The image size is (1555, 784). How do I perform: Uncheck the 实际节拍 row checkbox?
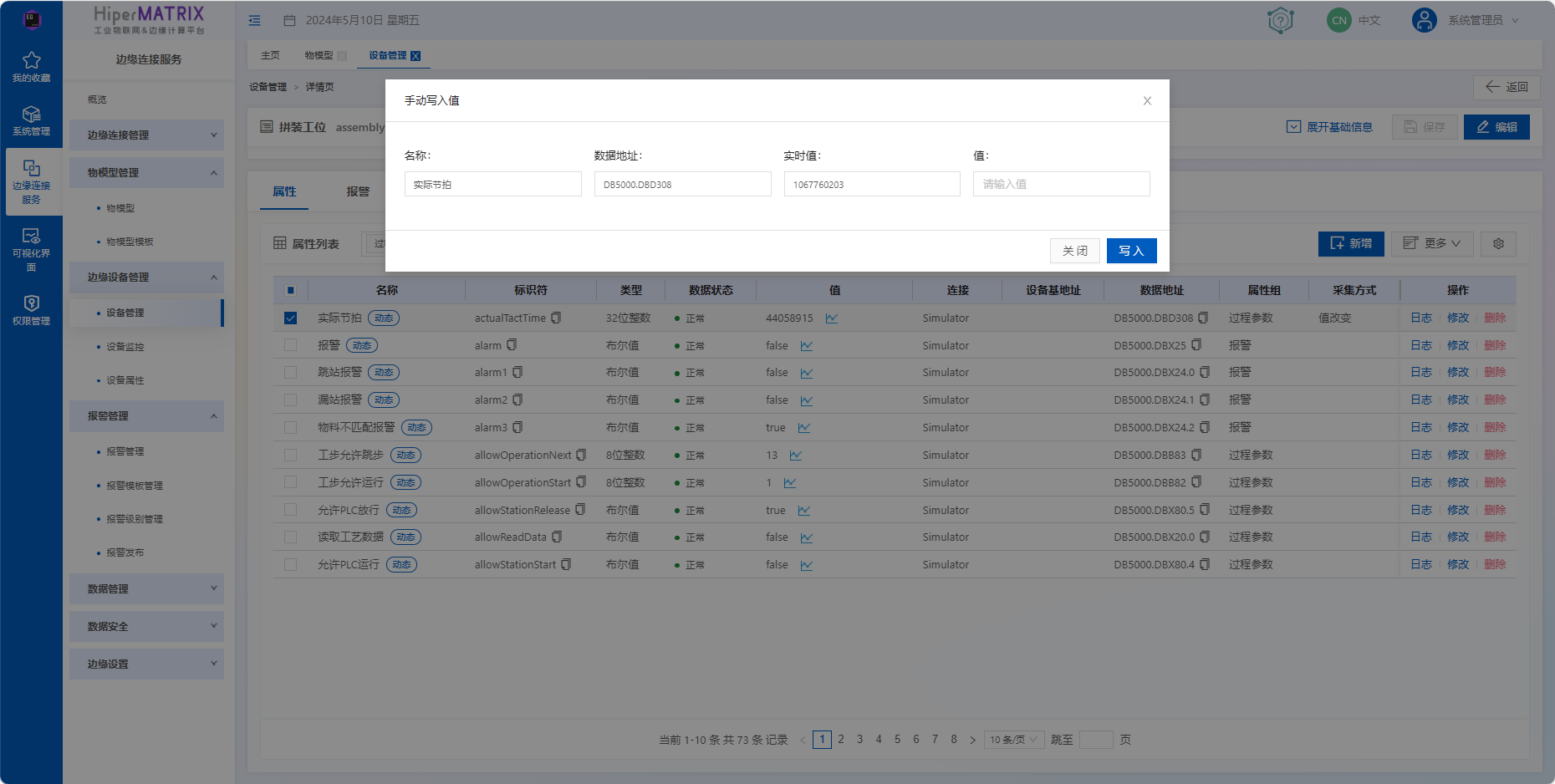coord(290,318)
